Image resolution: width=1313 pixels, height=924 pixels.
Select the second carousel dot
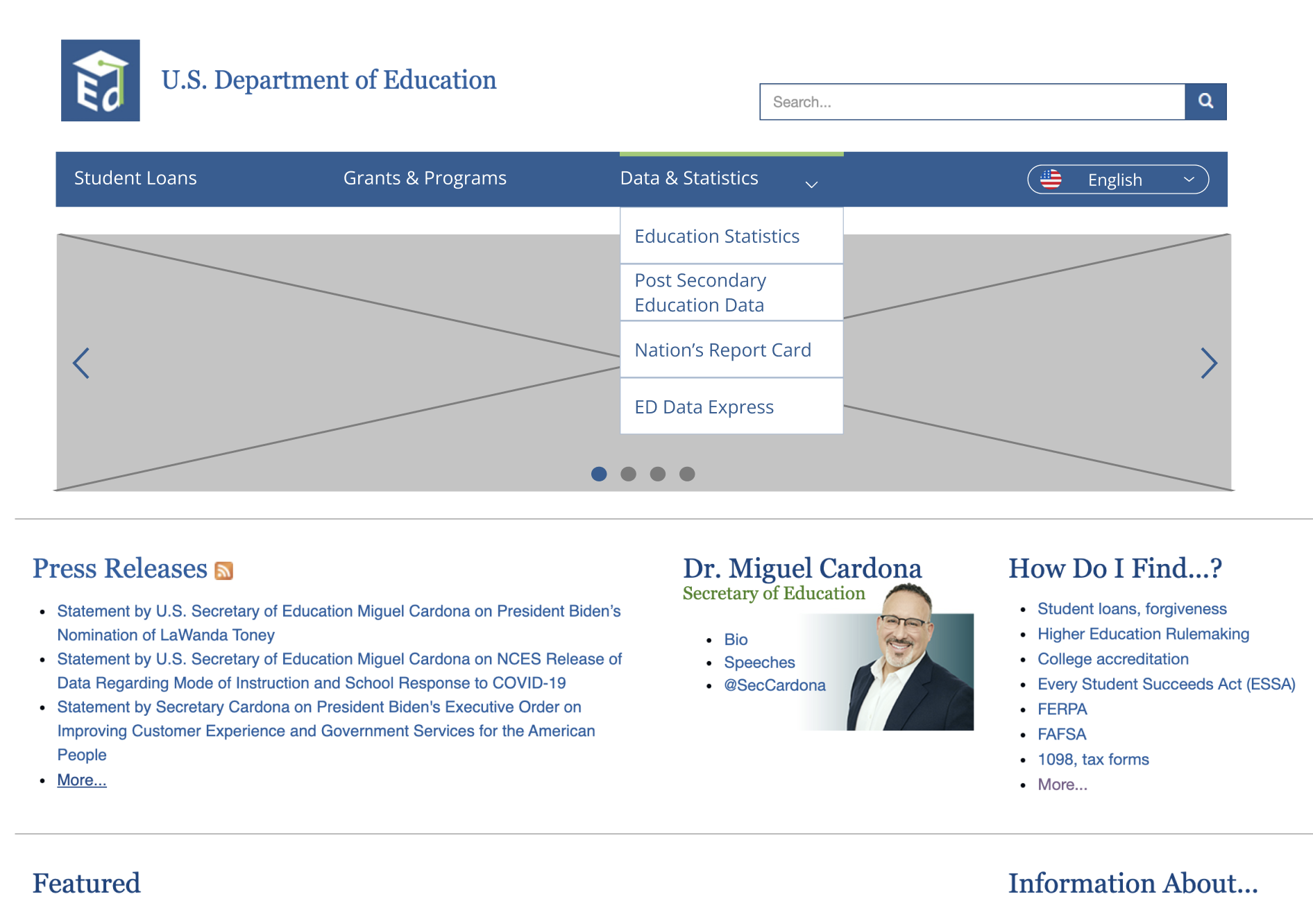pyautogui.click(x=628, y=474)
